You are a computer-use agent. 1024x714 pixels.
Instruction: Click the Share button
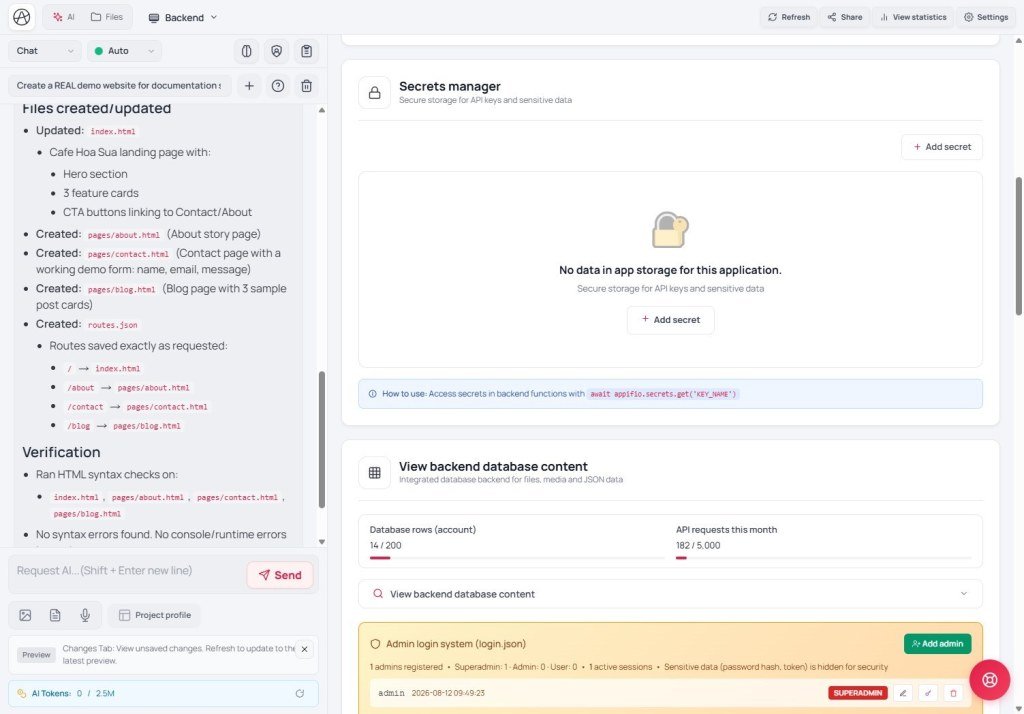pyautogui.click(x=845, y=17)
